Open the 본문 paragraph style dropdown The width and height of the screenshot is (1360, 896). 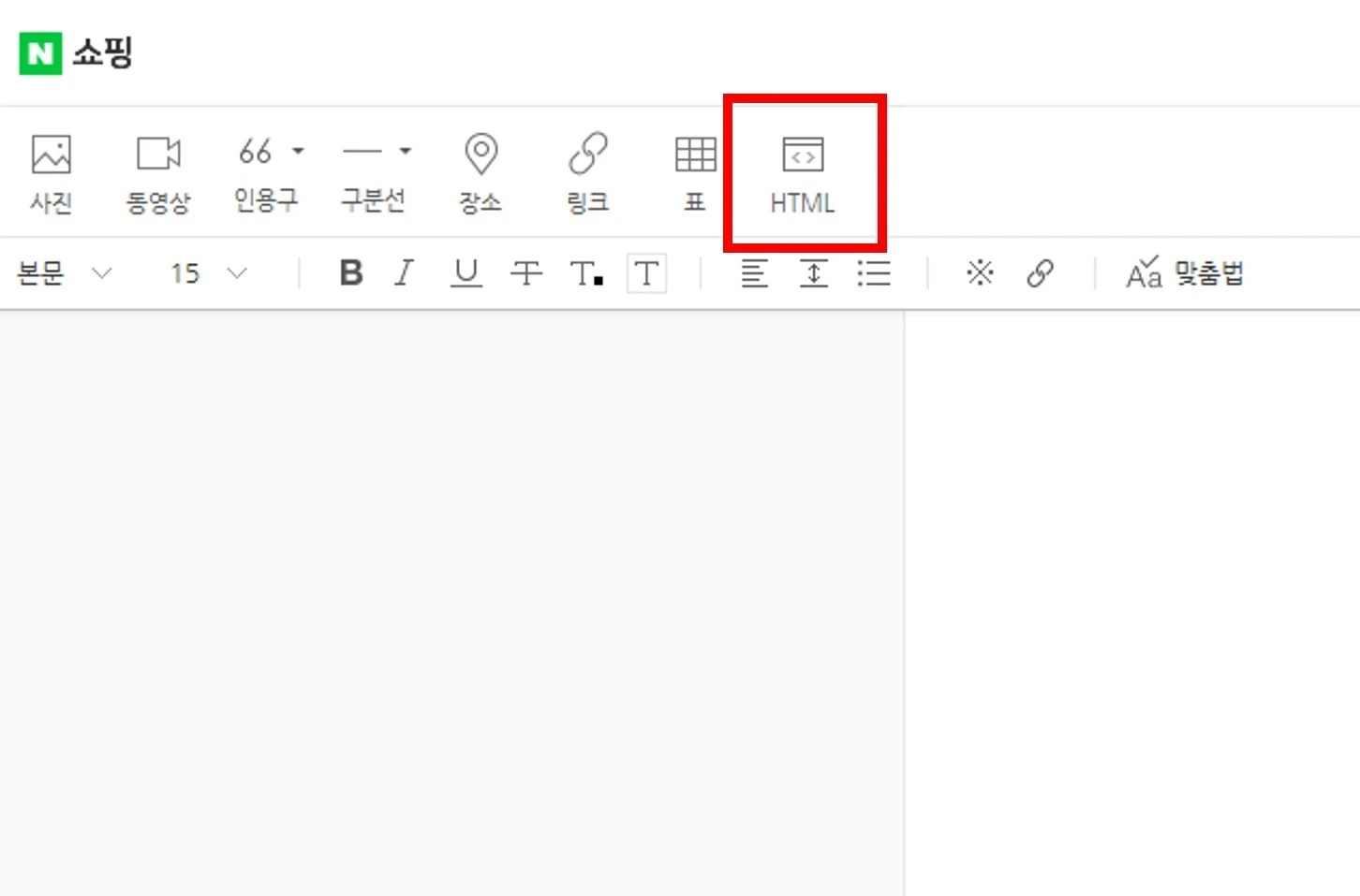click(x=64, y=273)
